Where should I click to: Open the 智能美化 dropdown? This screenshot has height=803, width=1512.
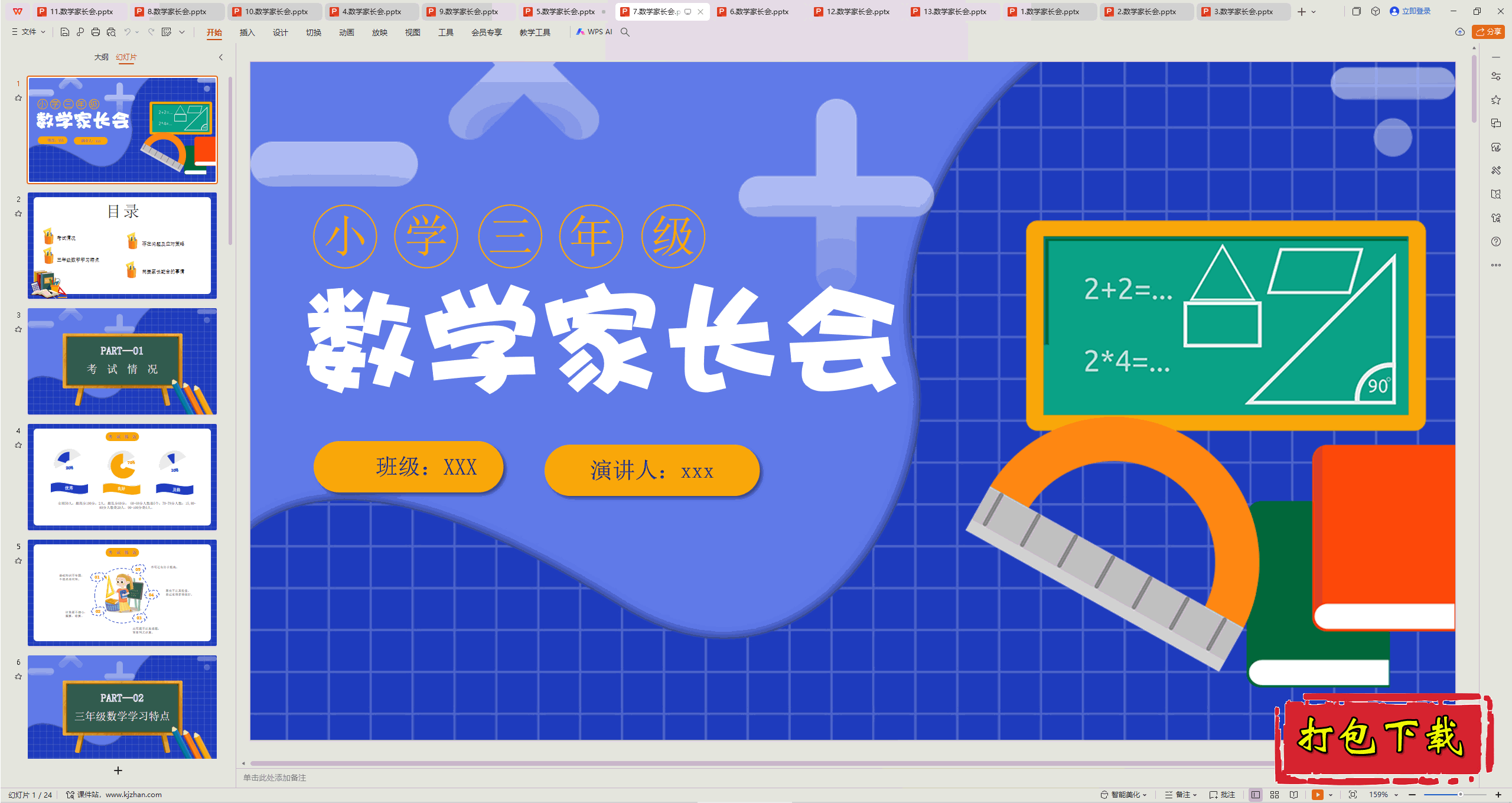tap(1123, 795)
